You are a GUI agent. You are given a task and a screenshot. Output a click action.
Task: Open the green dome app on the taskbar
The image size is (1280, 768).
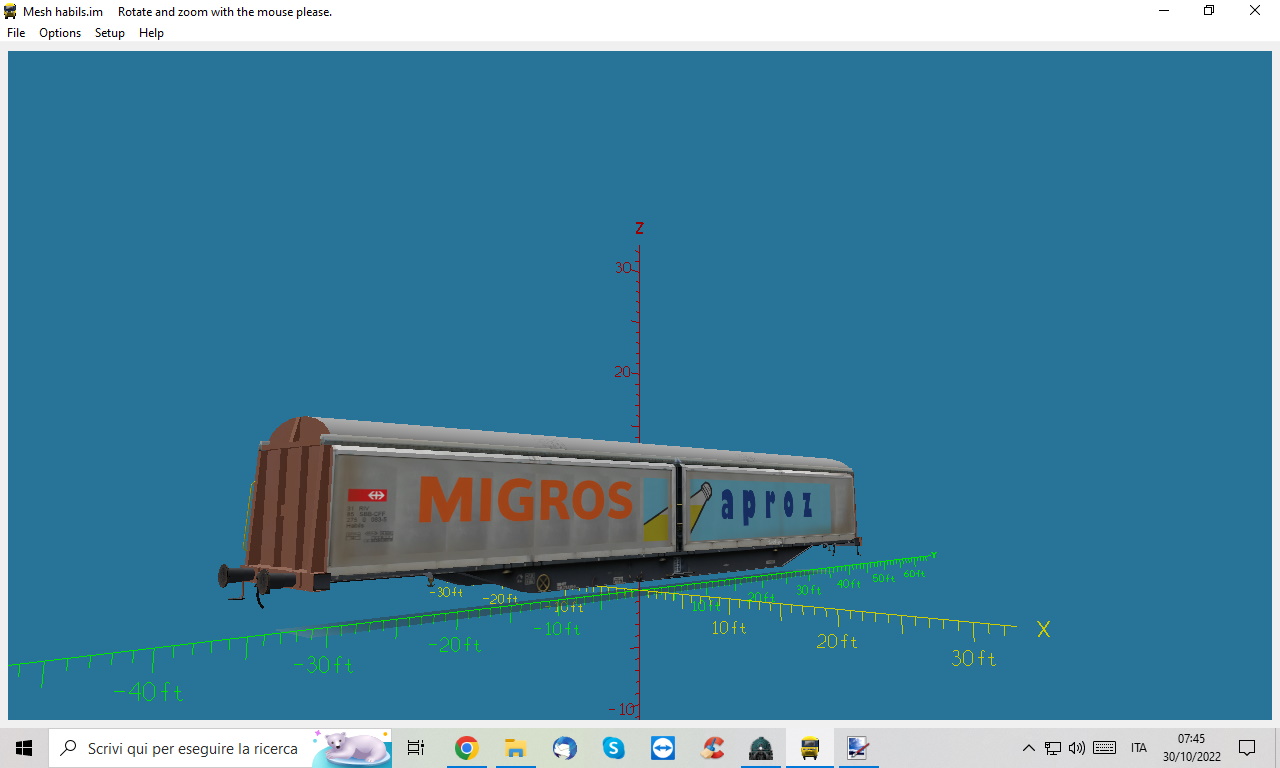pos(761,748)
